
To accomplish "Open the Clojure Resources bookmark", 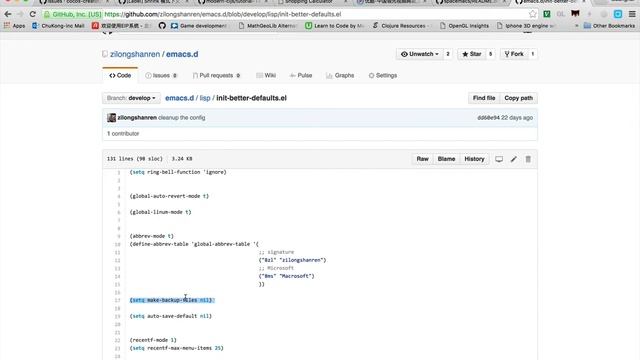I will tap(400, 26).
